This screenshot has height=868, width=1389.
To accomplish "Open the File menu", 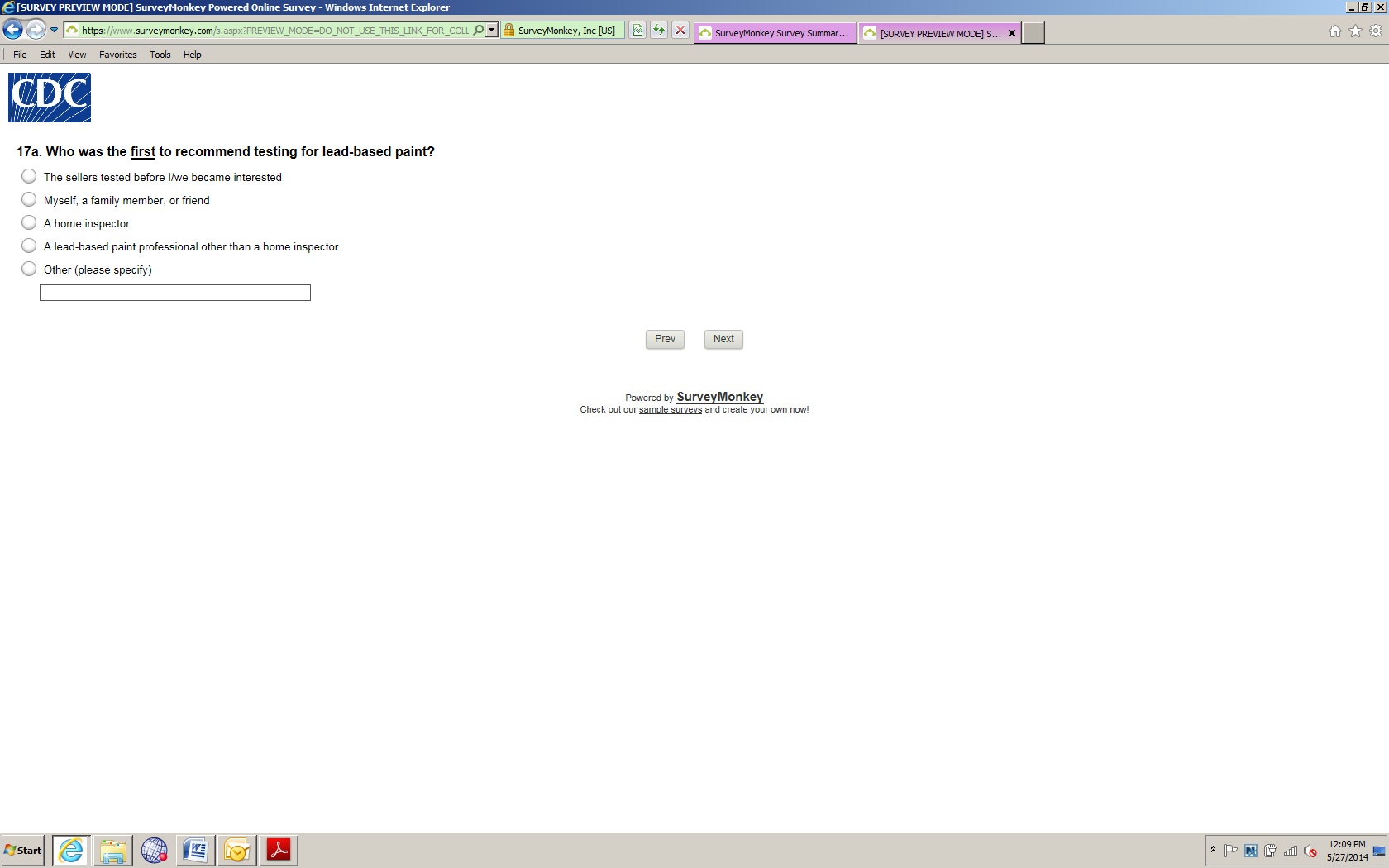I will tap(20, 55).
